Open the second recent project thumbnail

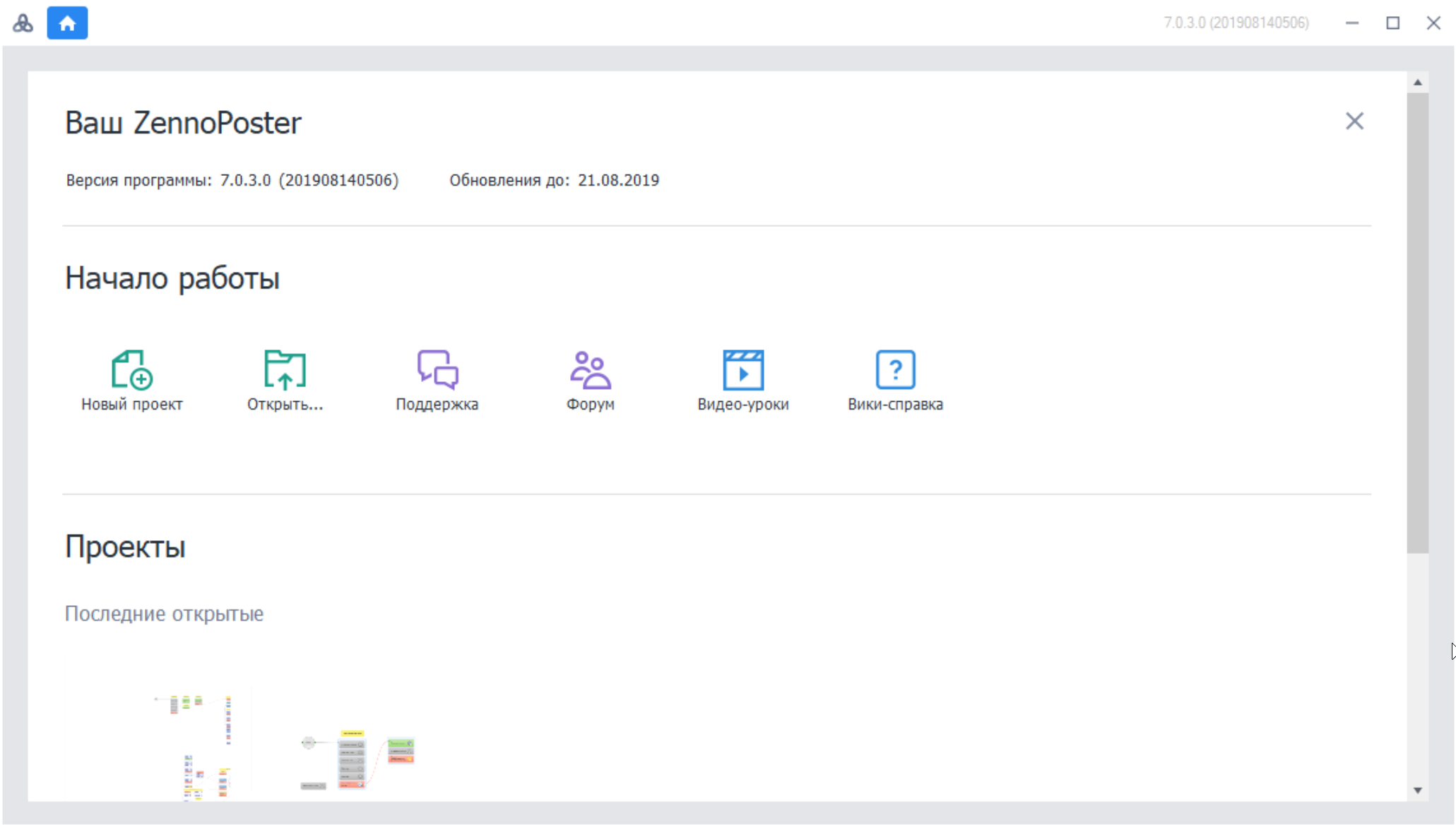click(358, 761)
